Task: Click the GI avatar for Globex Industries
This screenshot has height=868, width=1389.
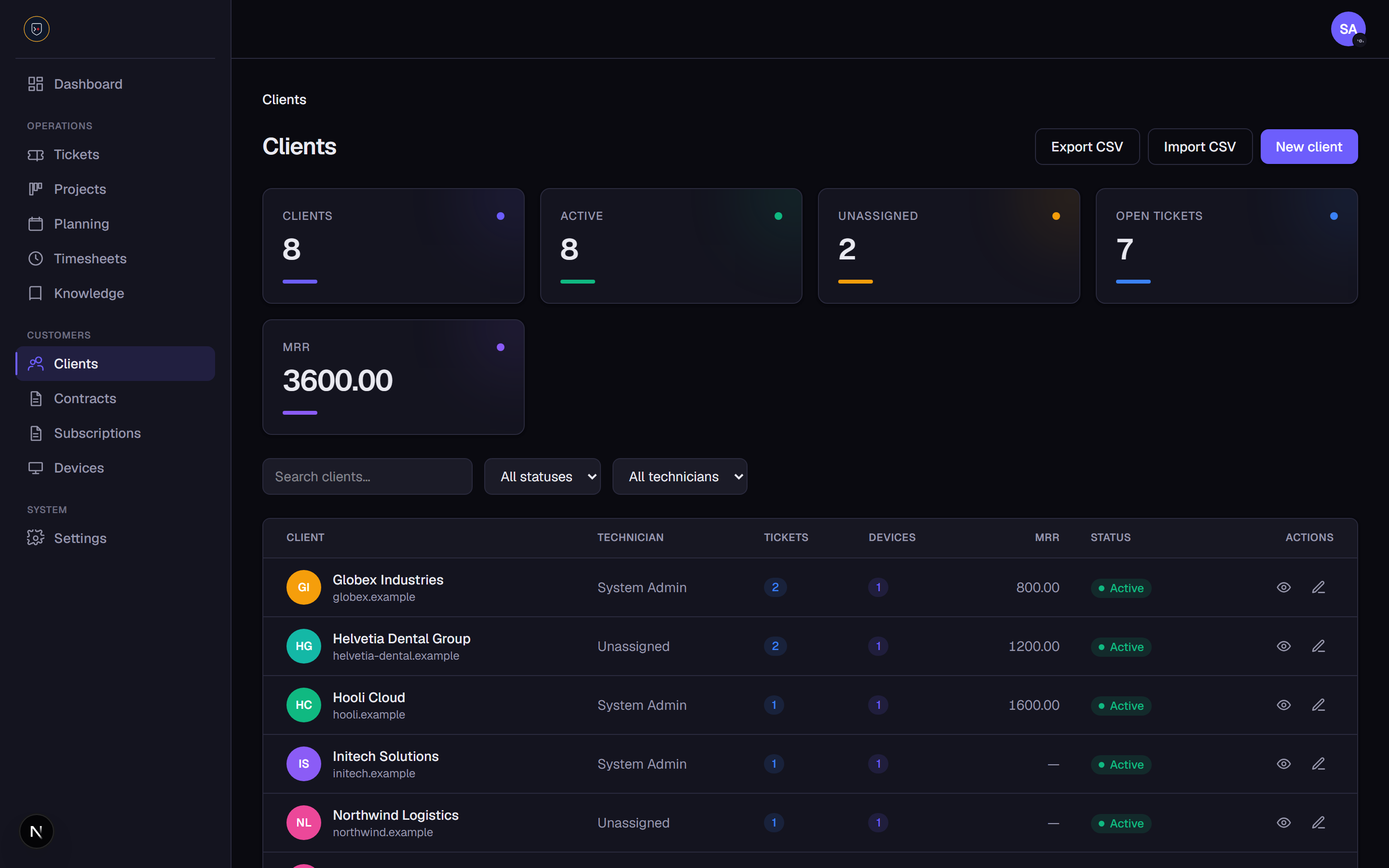Action: (x=304, y=587)
